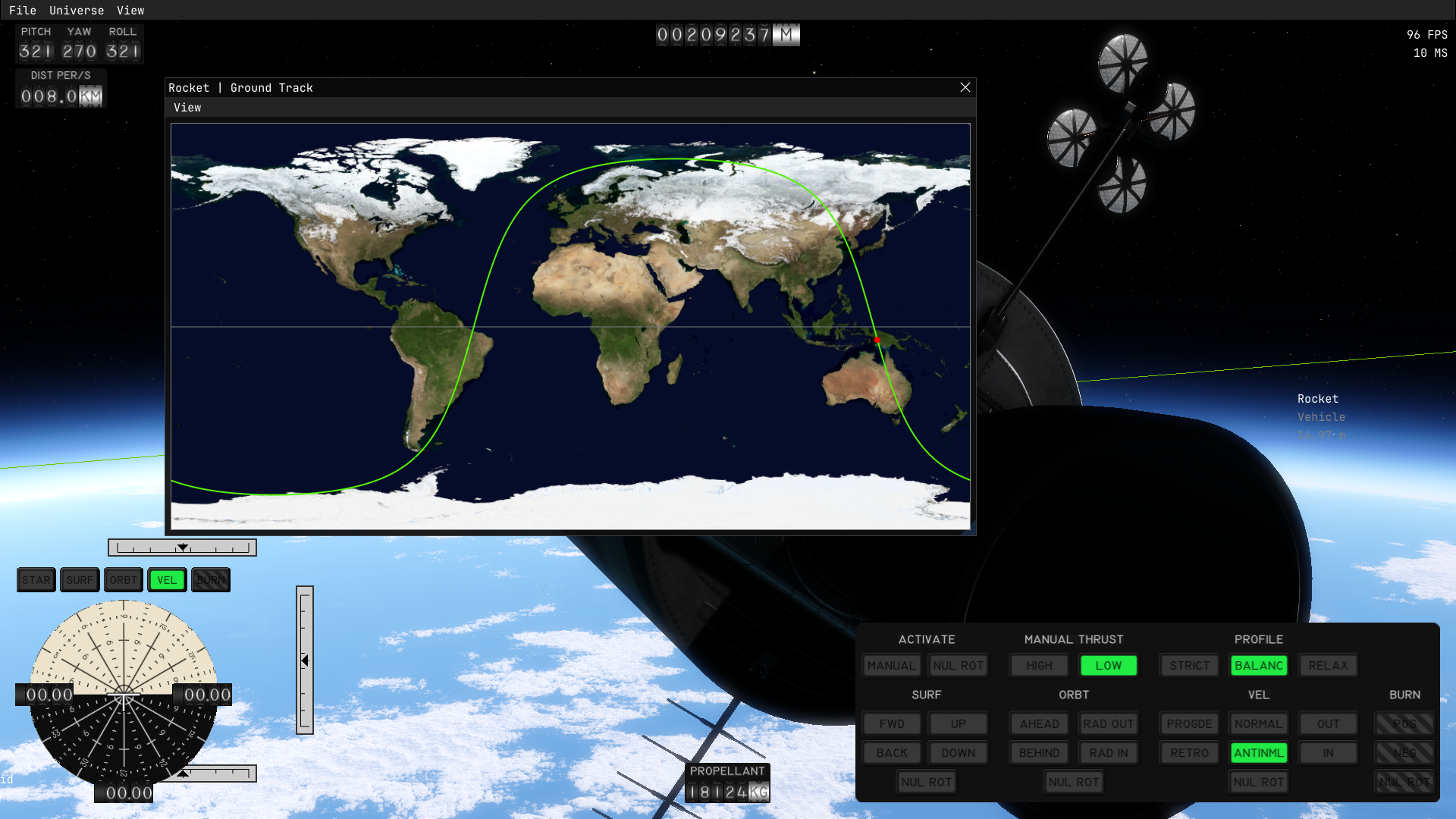Click the 96 FPS counter
This screenshot has height=819, width=1456.
(1426, 35)
